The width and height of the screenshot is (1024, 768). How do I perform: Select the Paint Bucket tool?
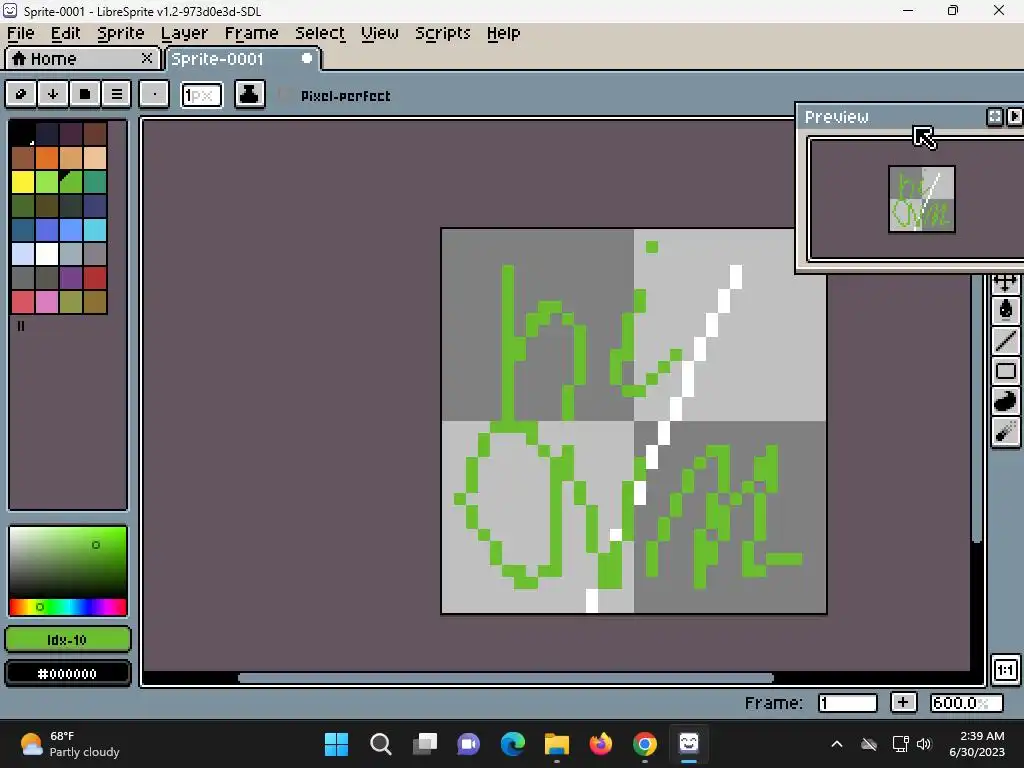(1006, 310)
